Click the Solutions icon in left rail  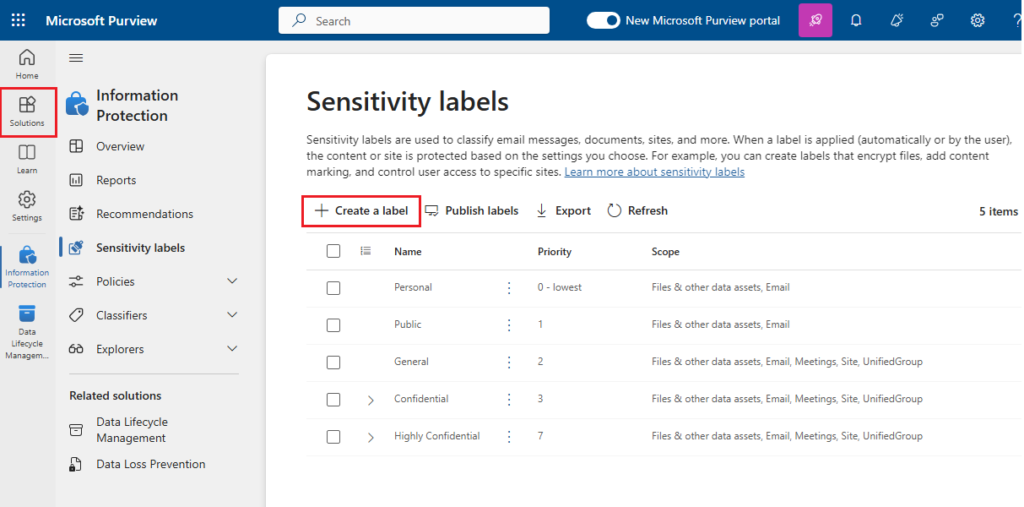[27, 111]
